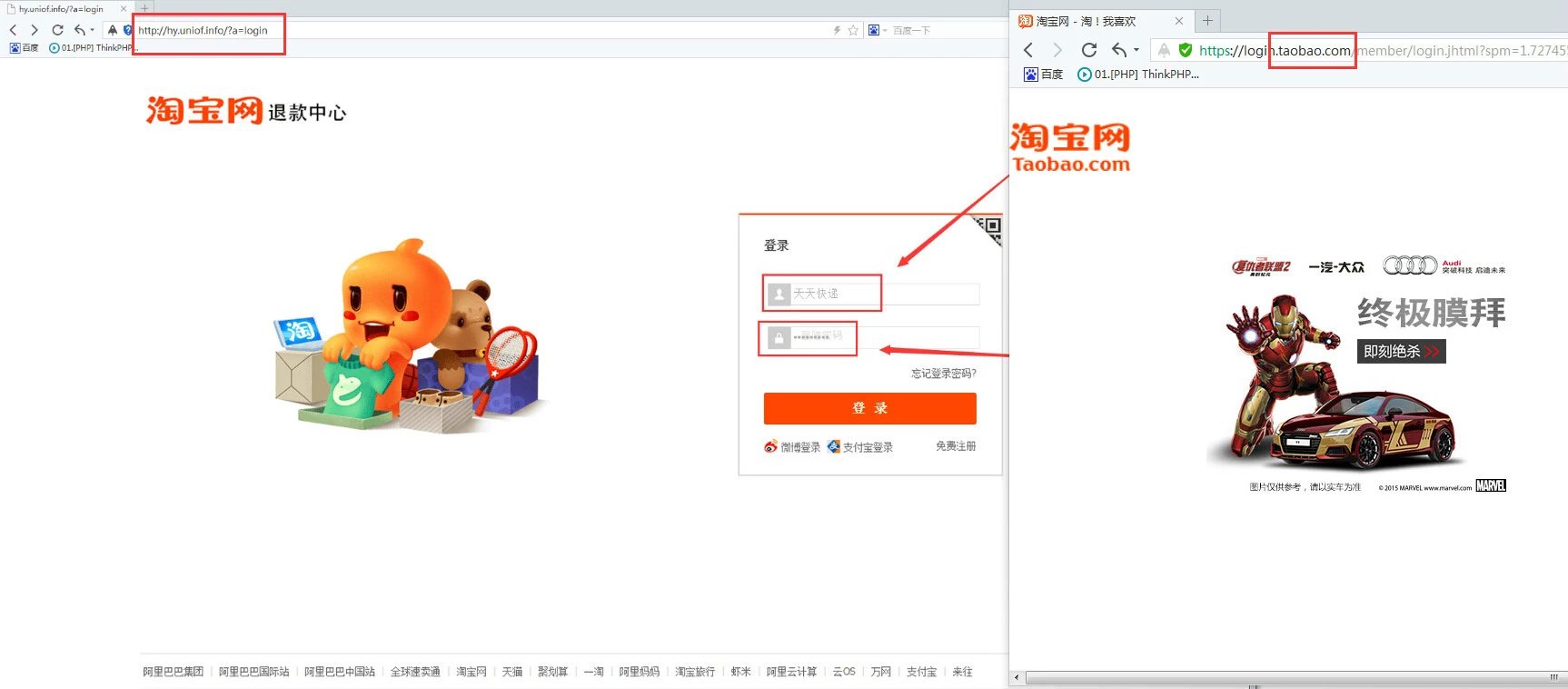Click the rocket icon in right address bar
Viewport: 1568px width, 689px height.
(1164, 50)
